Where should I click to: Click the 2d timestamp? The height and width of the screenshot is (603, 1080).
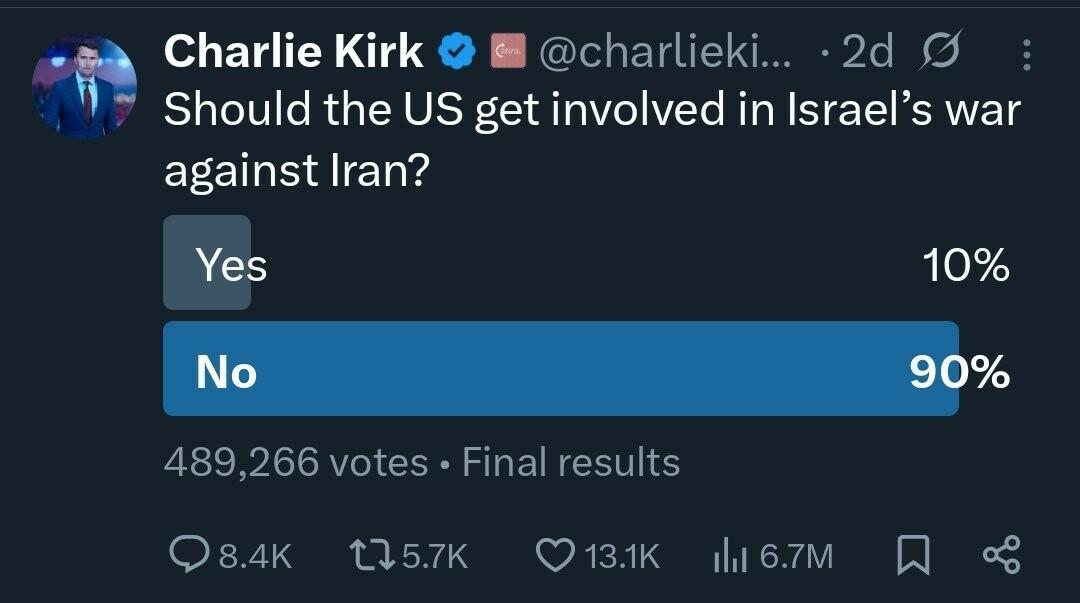pos(867,52)
